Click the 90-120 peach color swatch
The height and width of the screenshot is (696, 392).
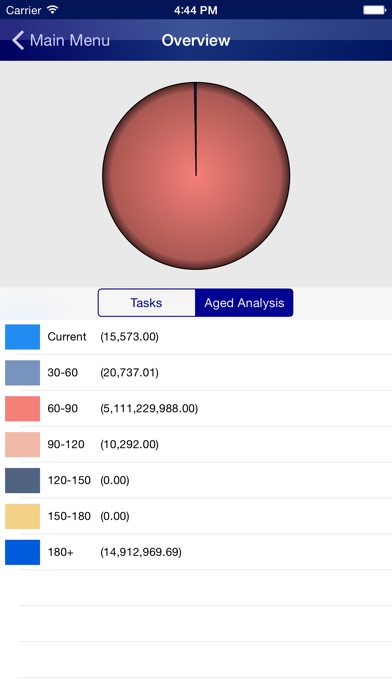click(x=23, y=444)
